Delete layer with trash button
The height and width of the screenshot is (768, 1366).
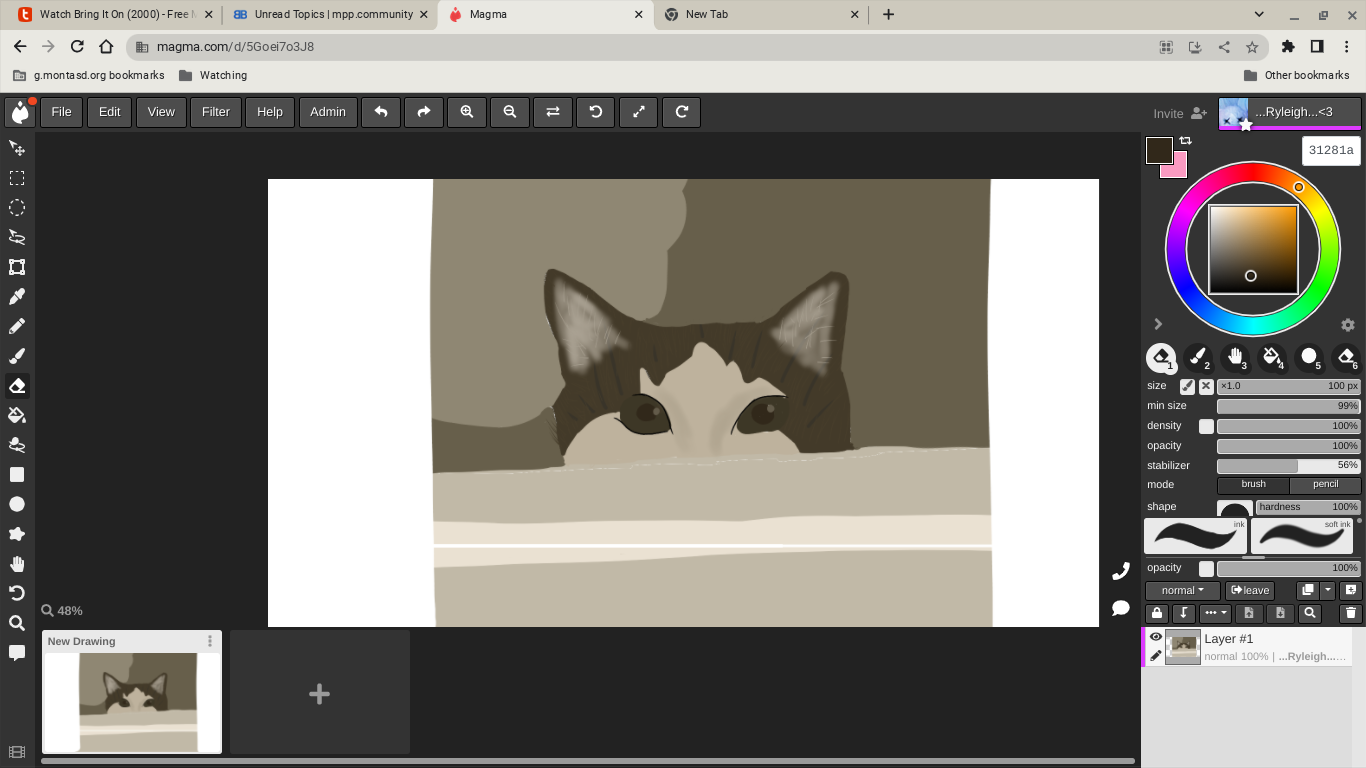coord(1350,613)
